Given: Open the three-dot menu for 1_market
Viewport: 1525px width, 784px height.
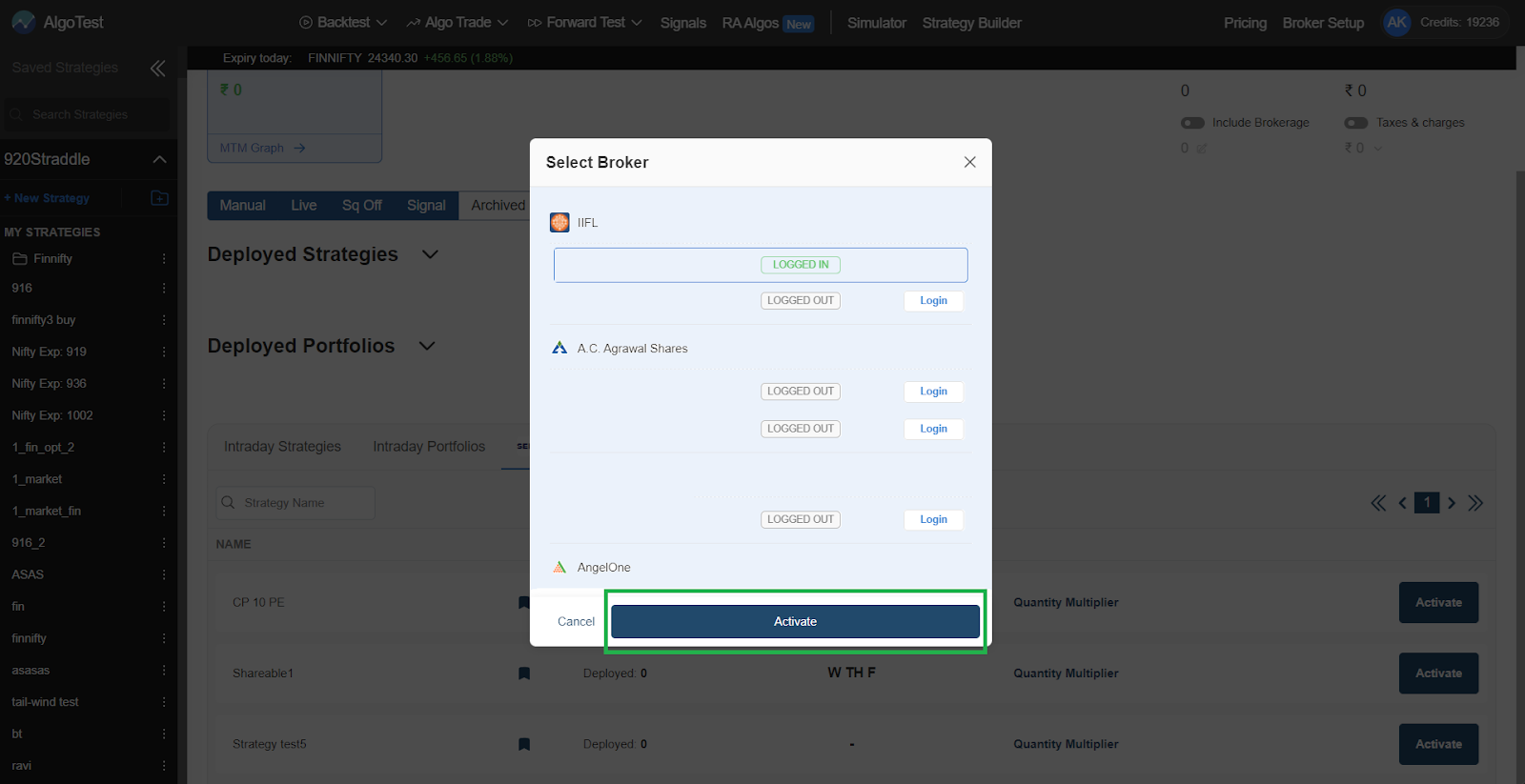Looking at the screenshot, I should [164, 479].
